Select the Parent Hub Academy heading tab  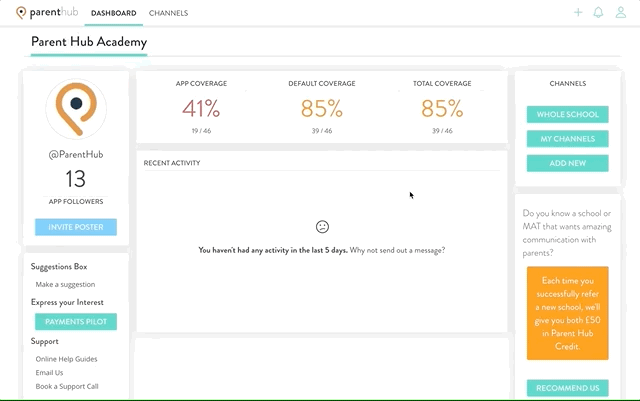(89, 42)
